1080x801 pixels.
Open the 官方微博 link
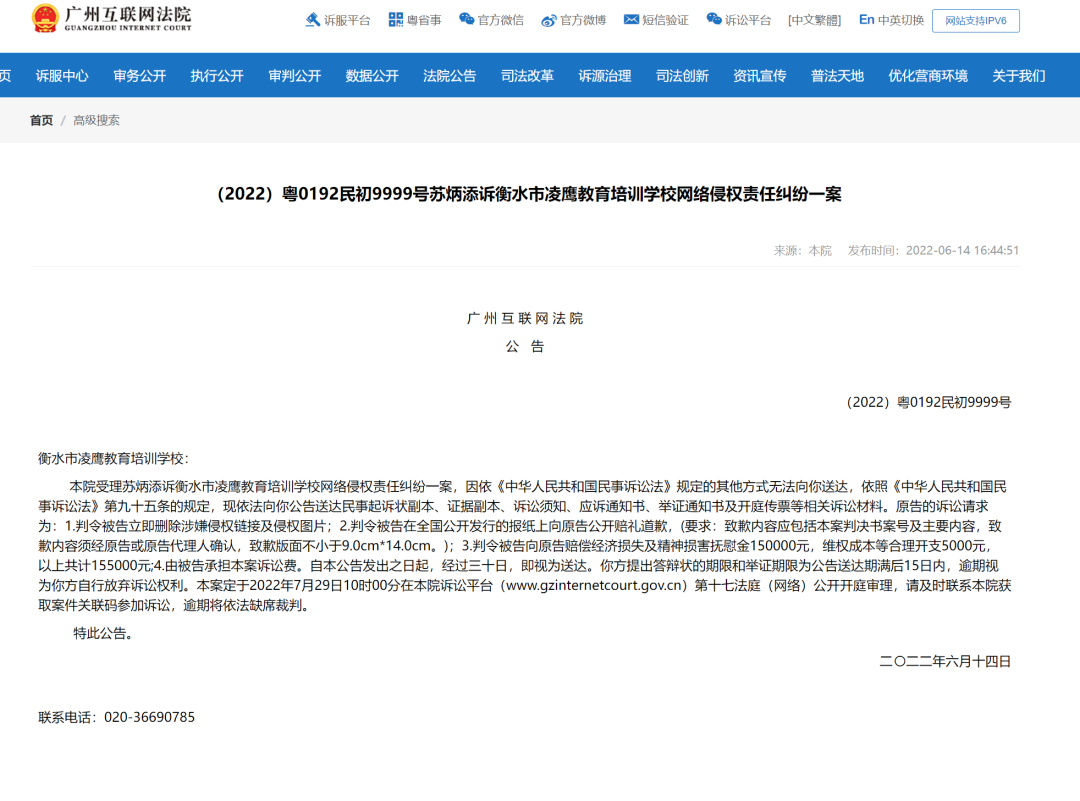(x=583, y=21)
